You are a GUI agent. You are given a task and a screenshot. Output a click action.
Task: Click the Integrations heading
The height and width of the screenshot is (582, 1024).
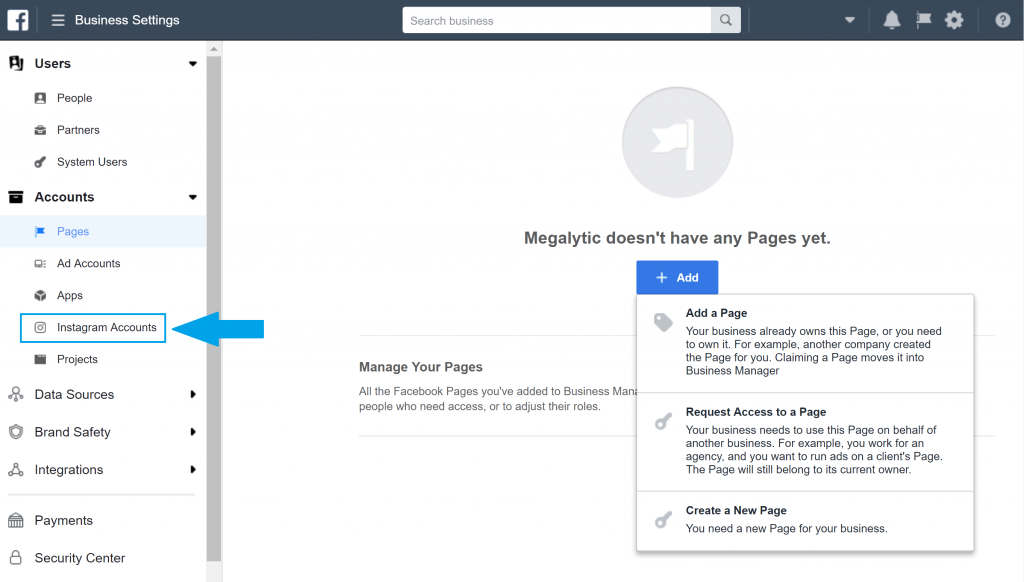point(69,470)
